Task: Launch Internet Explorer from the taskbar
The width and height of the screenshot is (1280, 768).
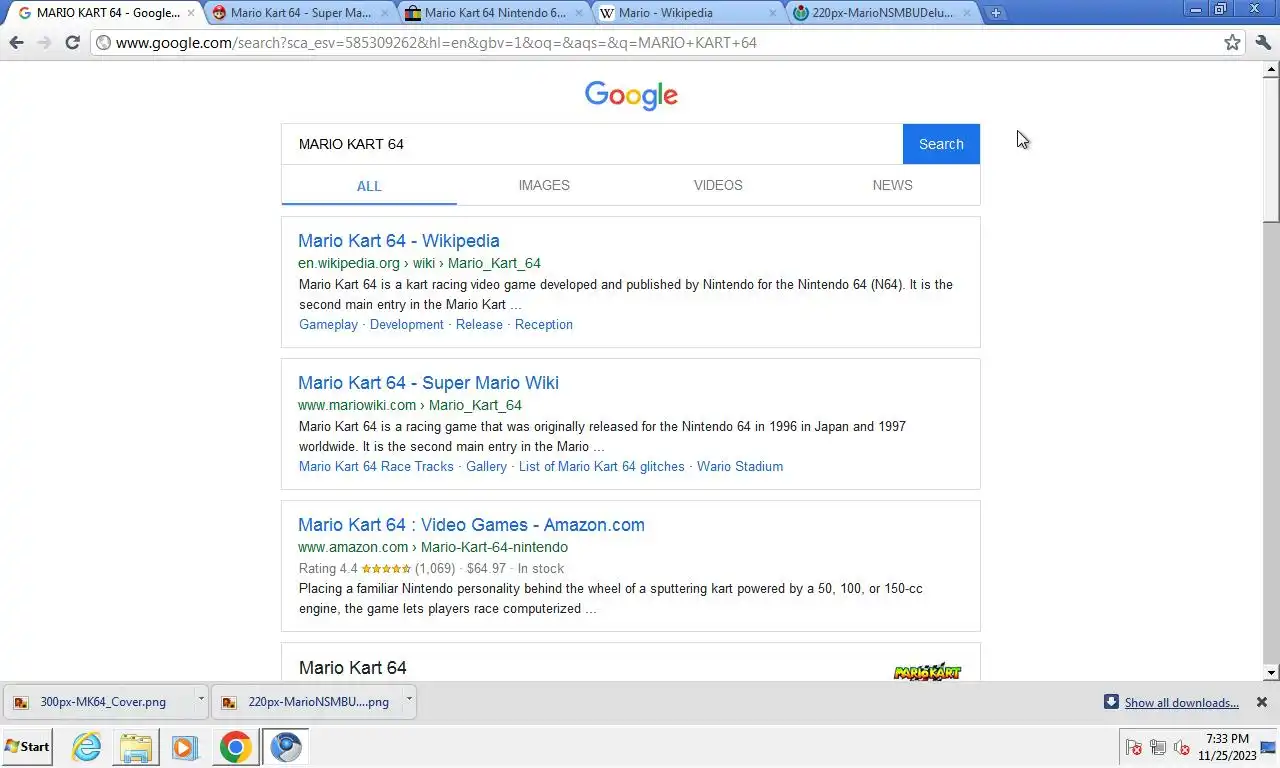Action: [87, 747]
